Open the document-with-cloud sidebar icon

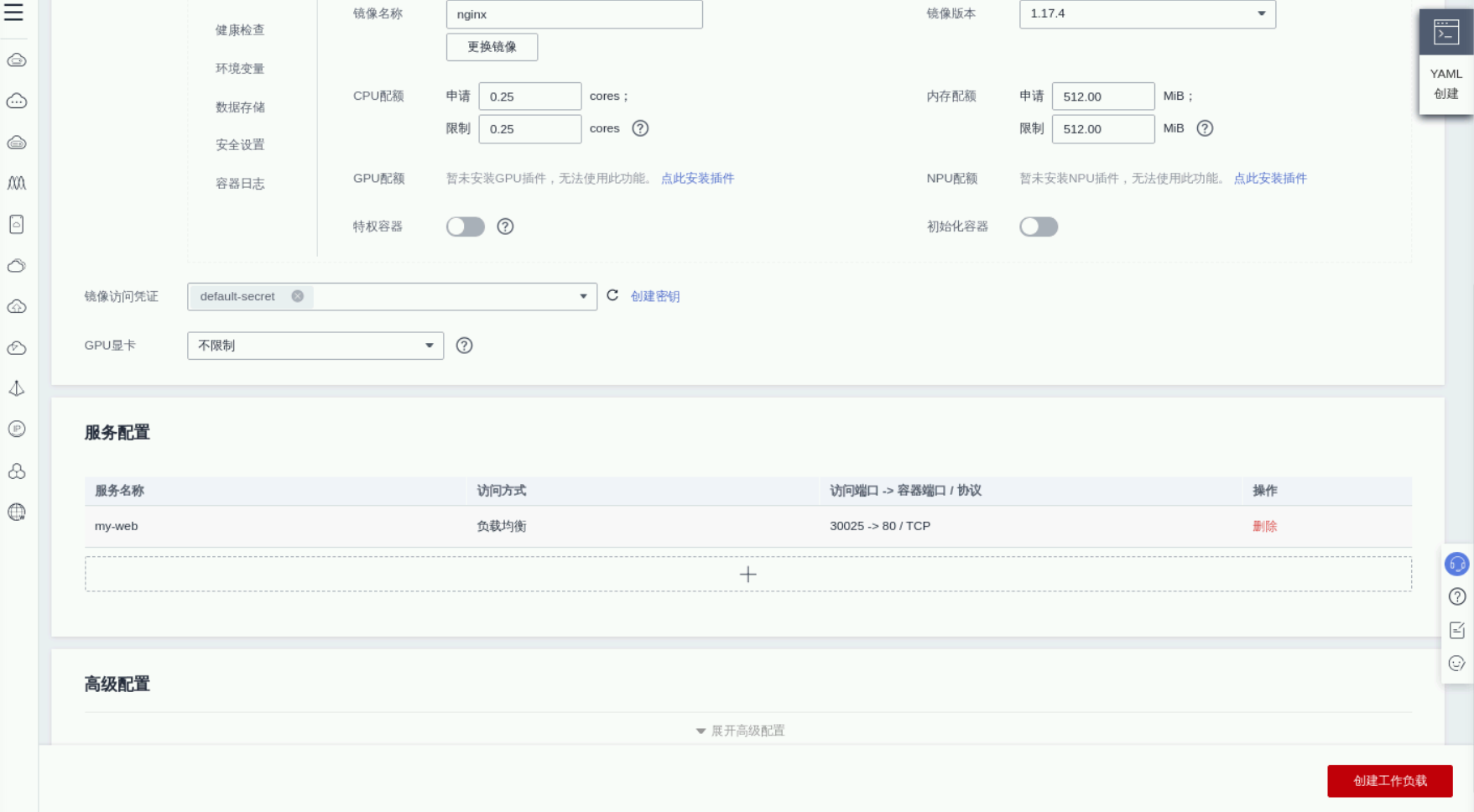point(17,224)
